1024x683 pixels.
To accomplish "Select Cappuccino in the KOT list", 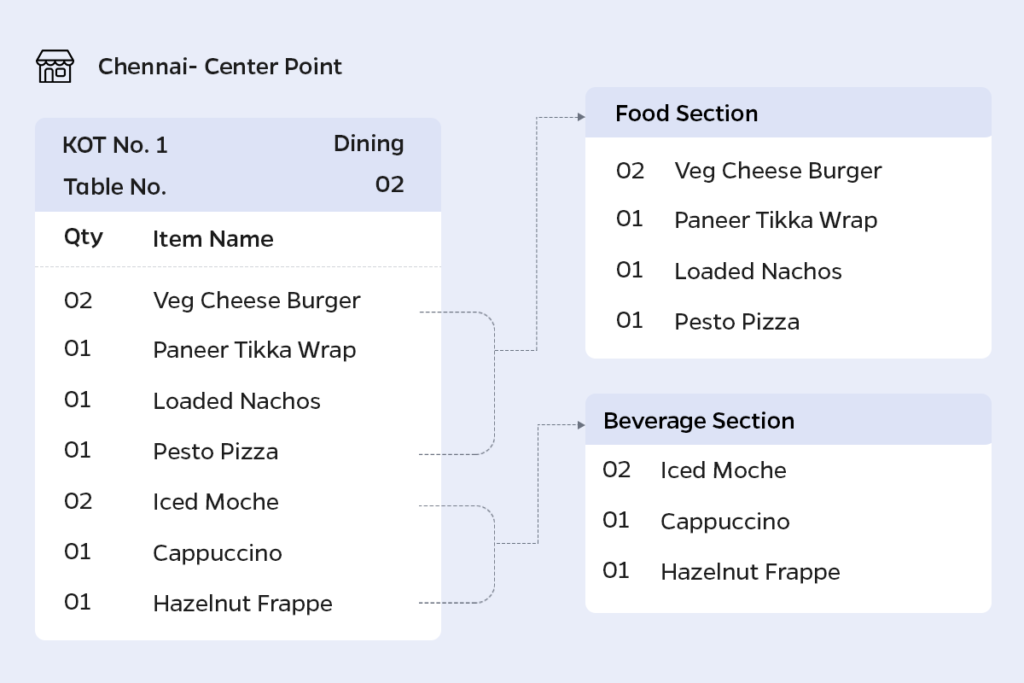I will (x=217, y=554).
